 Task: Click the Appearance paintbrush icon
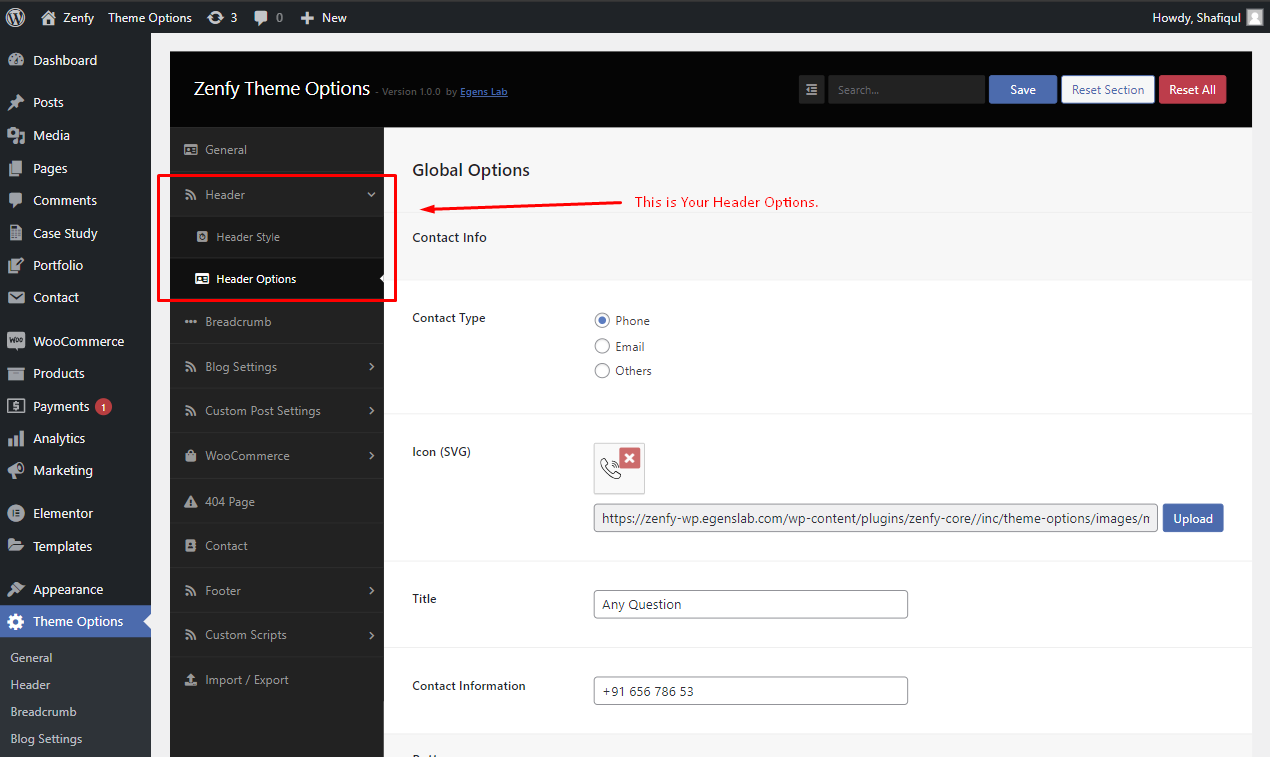click(x=16, y=589)
